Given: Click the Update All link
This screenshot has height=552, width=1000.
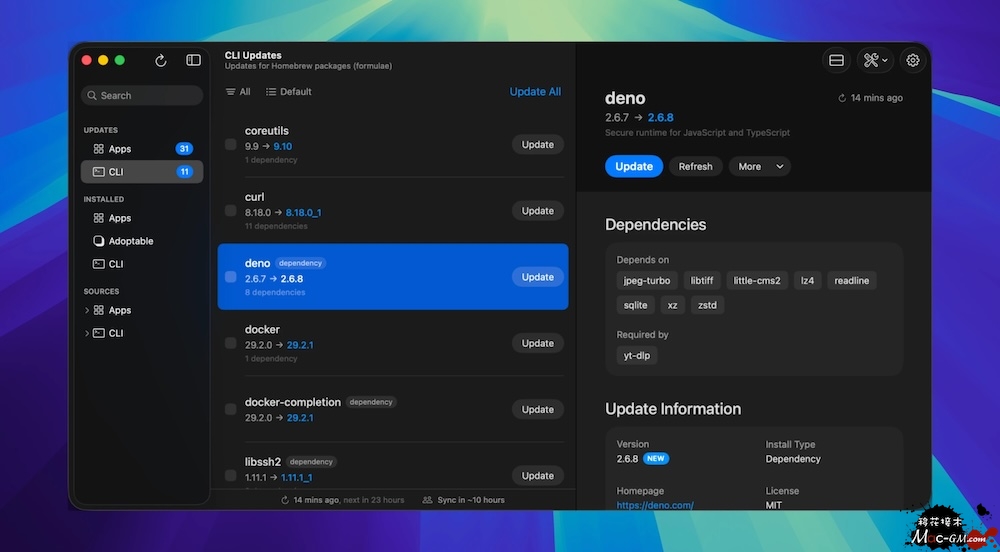Looking at the screenshot, I should tap(535, 92).
